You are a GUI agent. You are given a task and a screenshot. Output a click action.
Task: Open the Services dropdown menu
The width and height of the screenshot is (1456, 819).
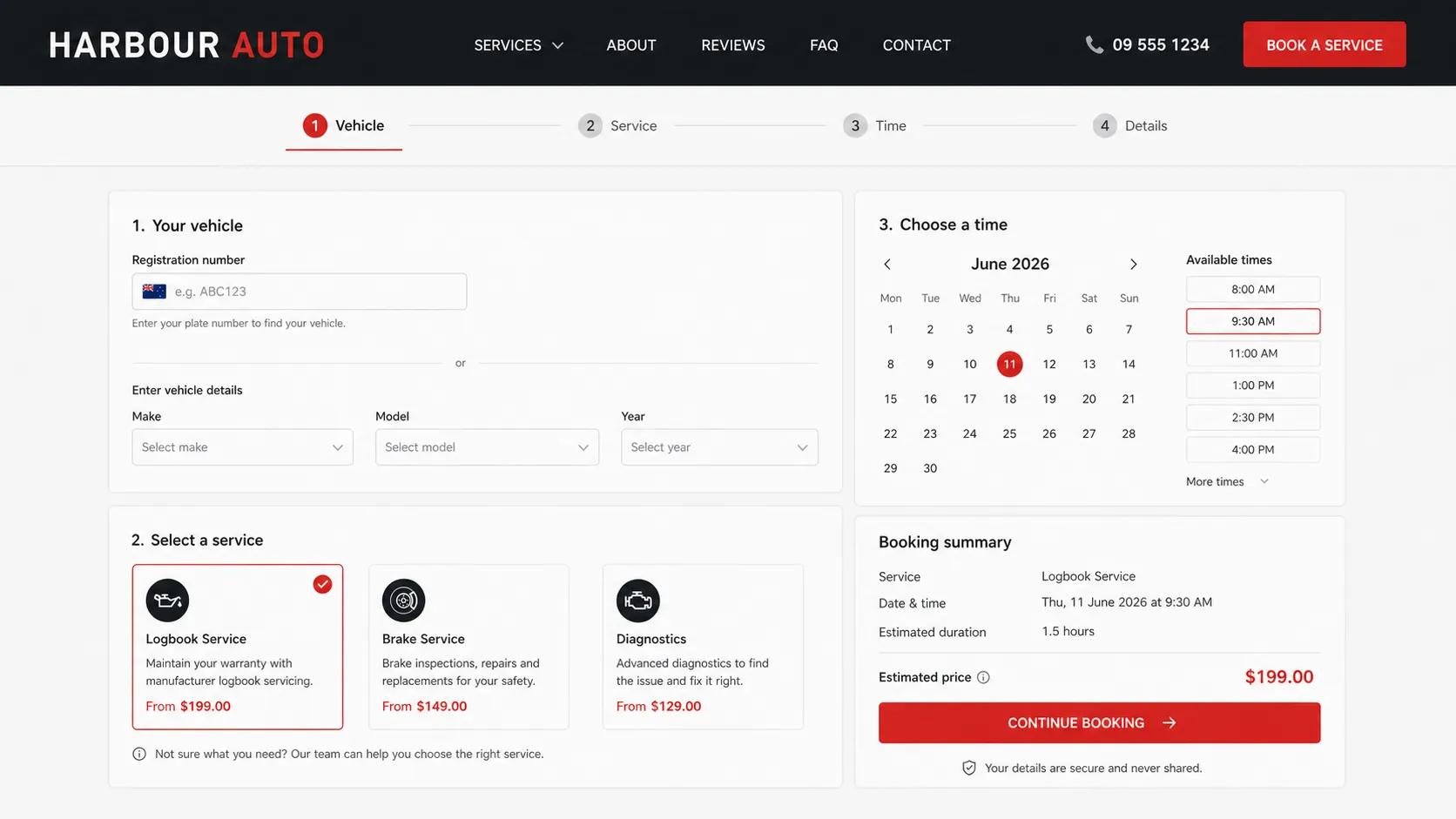(x=518, y=45)
